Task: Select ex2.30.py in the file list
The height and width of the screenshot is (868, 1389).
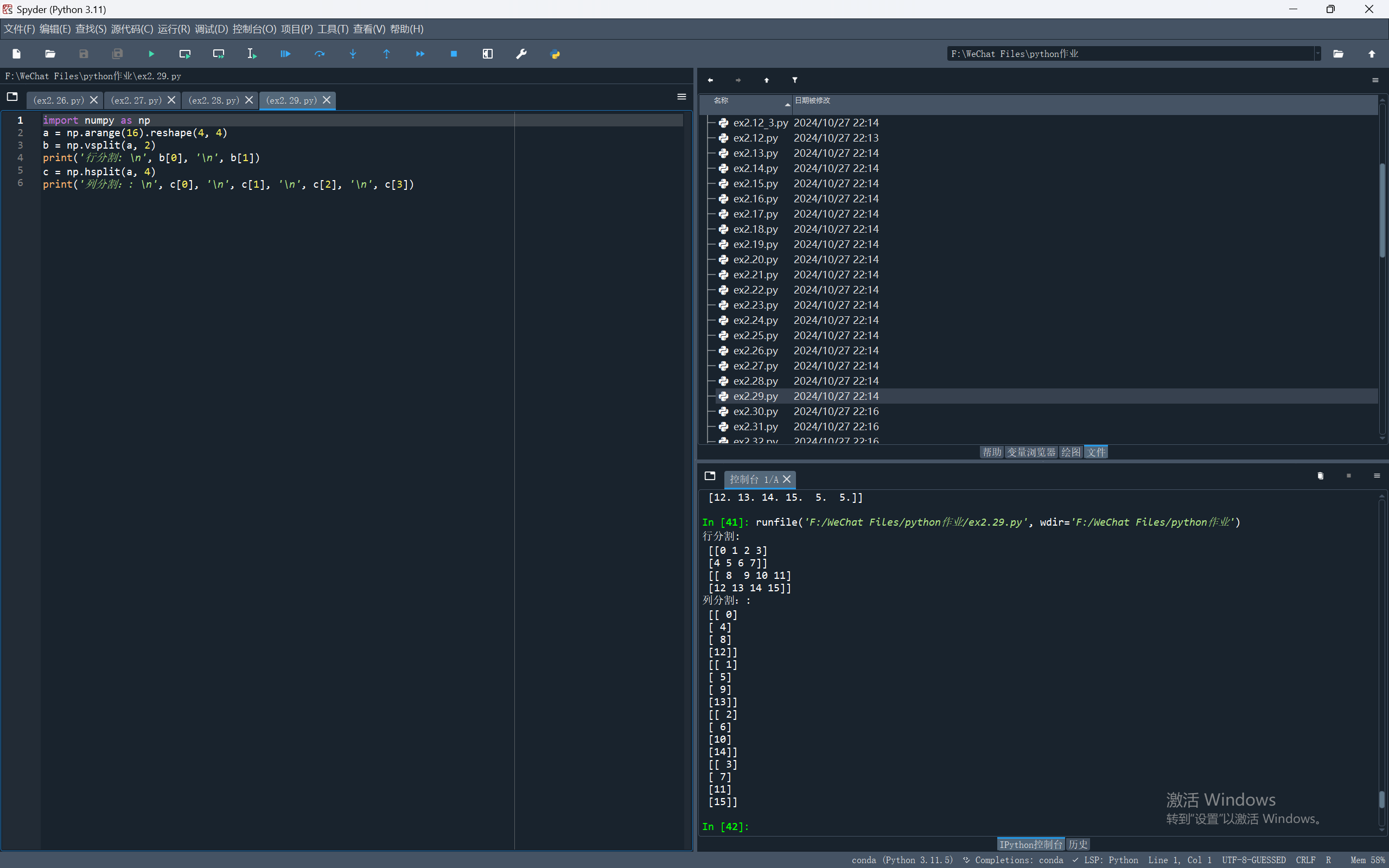Action: click(x=755, y=412)
